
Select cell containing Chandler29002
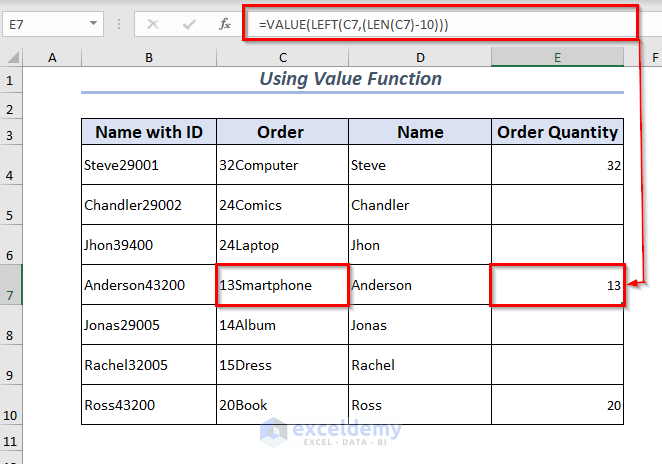click(149, 205)
